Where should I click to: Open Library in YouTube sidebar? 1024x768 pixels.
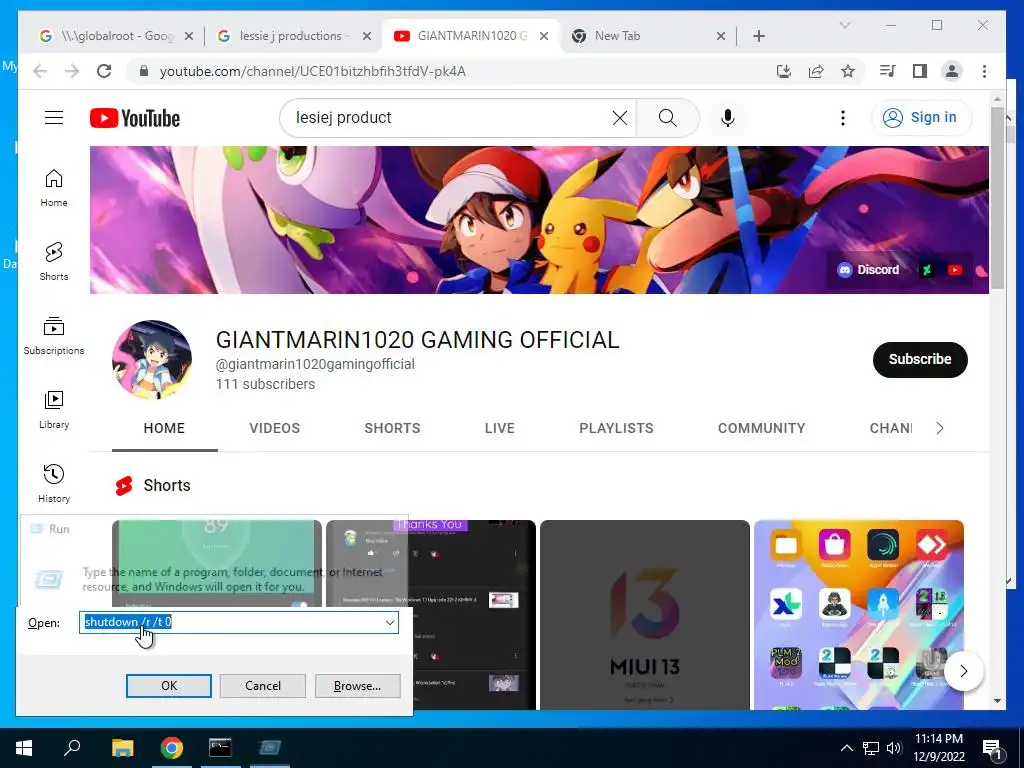coord(54,409)
